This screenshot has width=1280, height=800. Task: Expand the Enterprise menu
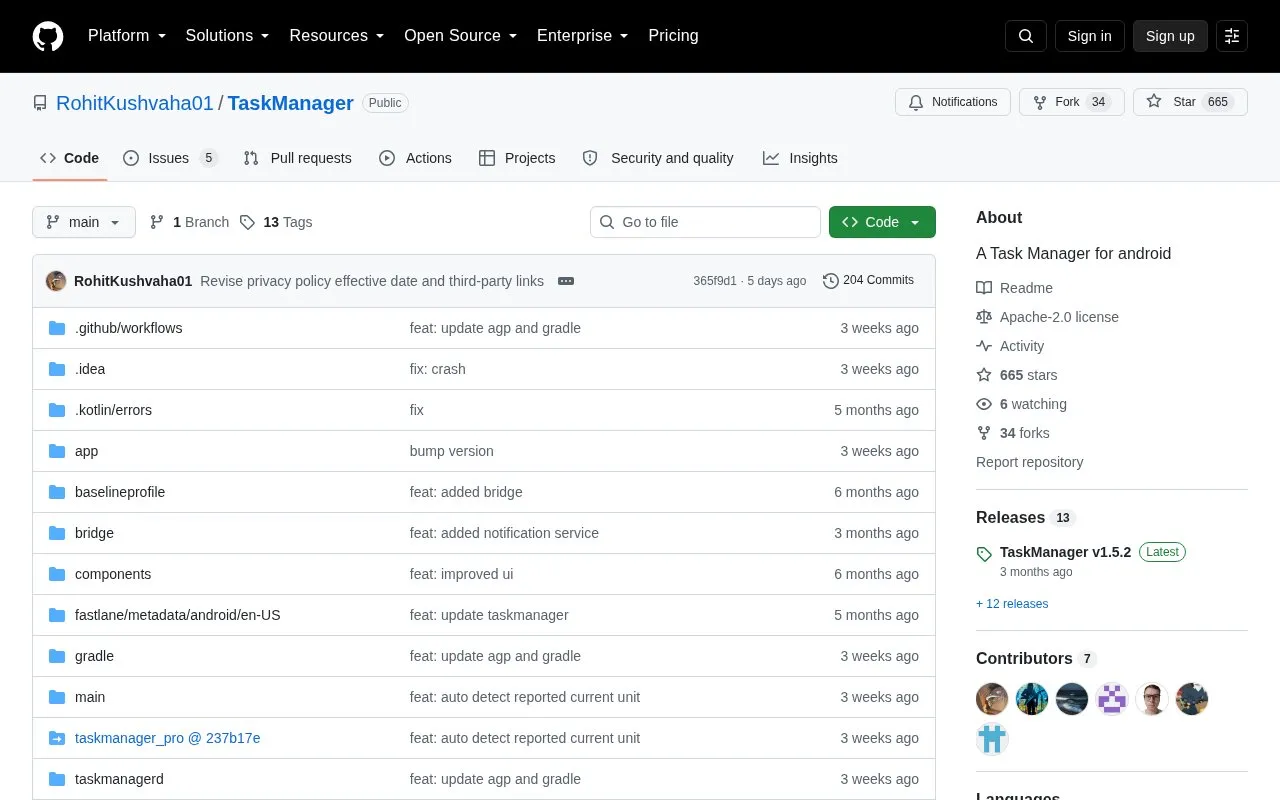point(583,36)
